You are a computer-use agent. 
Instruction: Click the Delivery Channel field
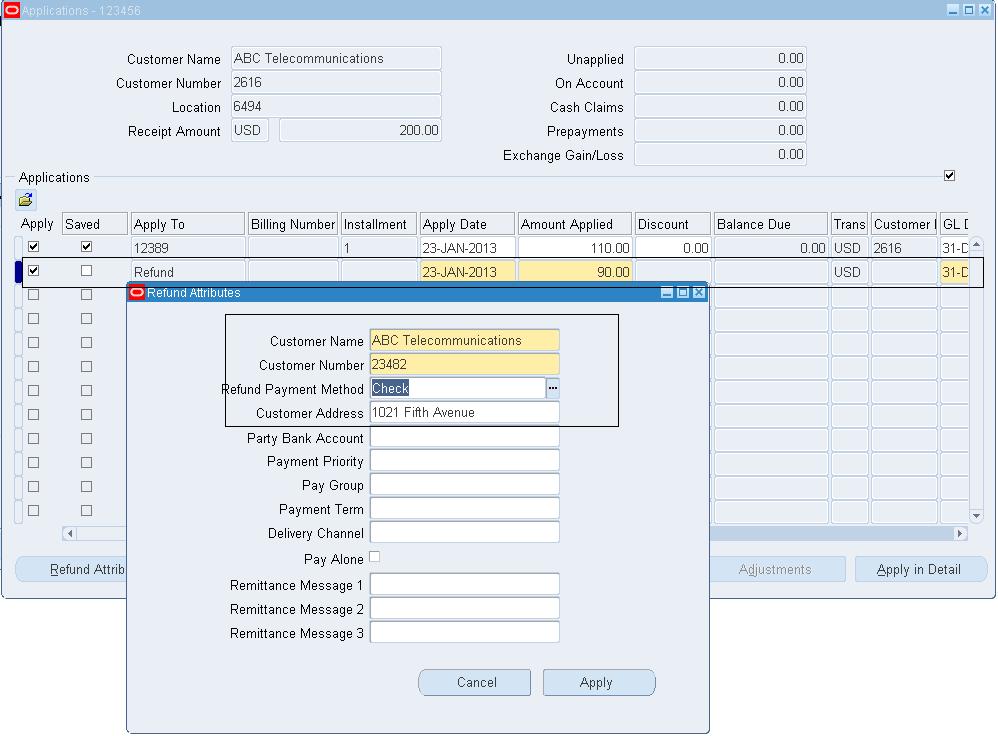(x=463, y=532)
